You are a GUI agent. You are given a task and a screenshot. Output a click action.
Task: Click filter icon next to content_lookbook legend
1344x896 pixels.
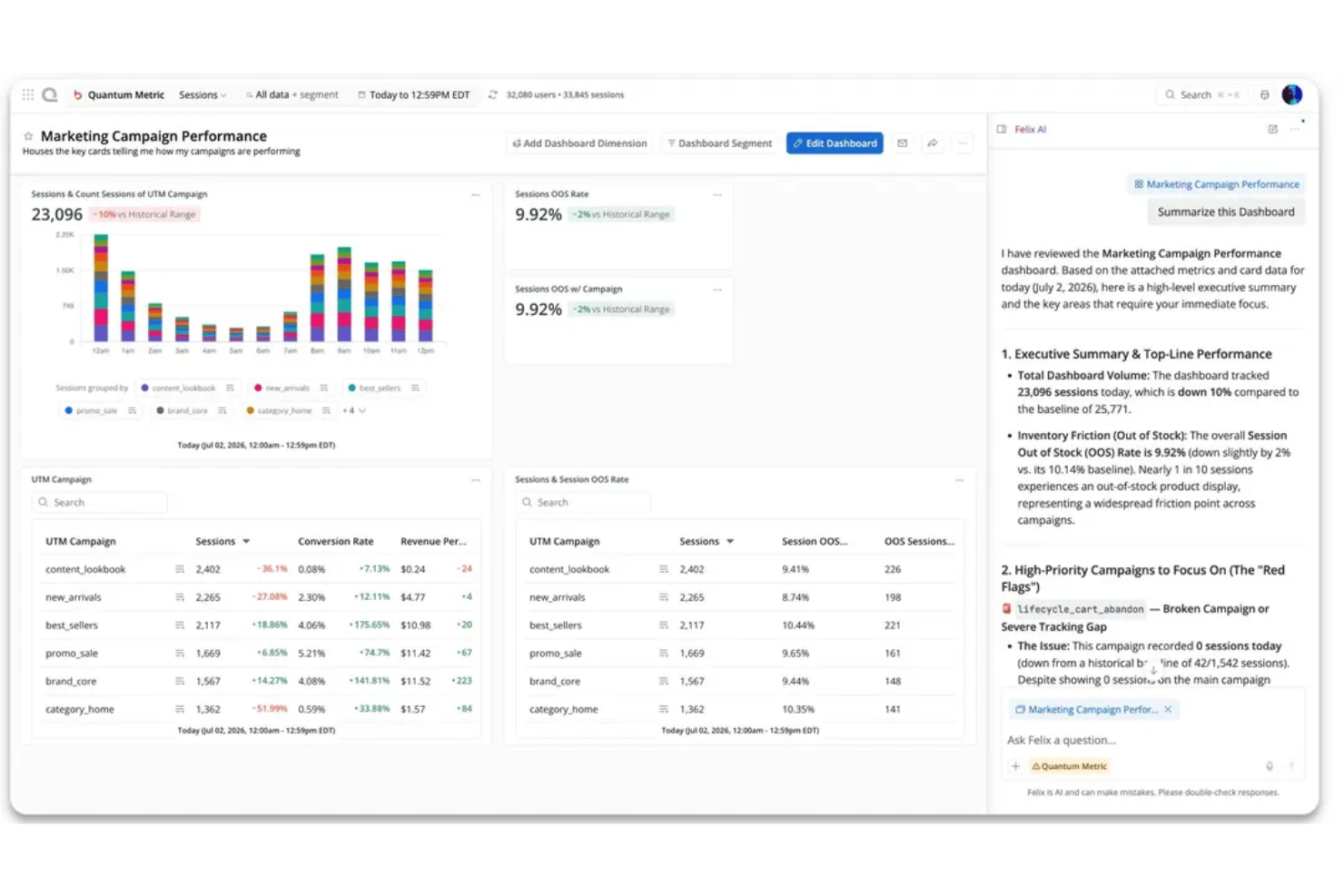pos(230,388)
